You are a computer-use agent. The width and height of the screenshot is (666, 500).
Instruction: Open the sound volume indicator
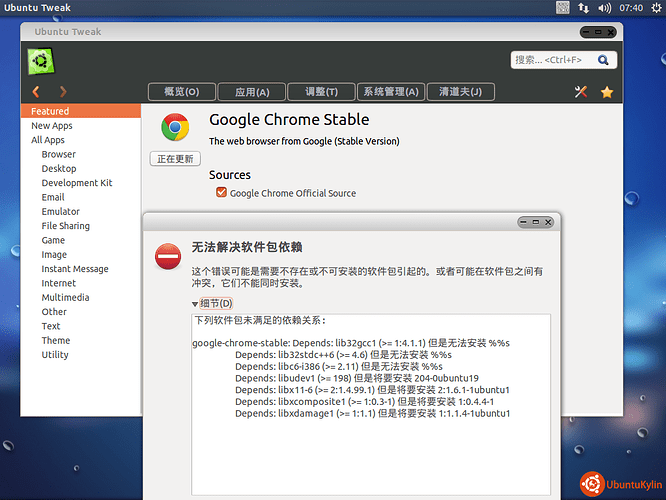[x=604, y=8]
